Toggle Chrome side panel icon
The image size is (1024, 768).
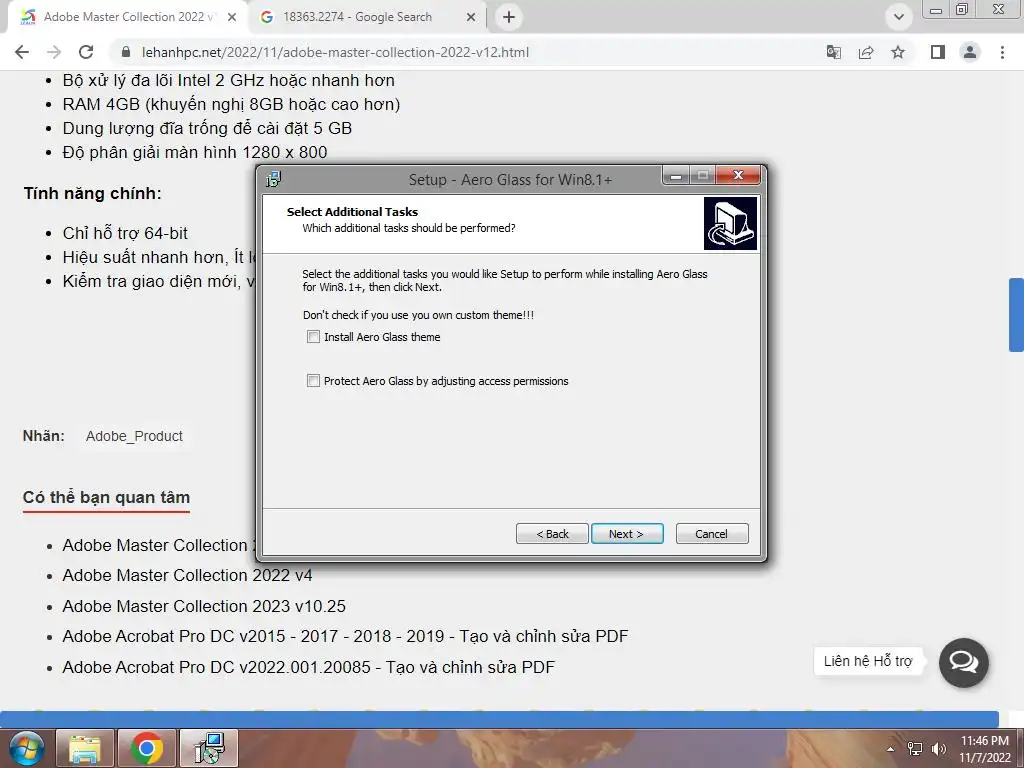[x=938, y=52]
